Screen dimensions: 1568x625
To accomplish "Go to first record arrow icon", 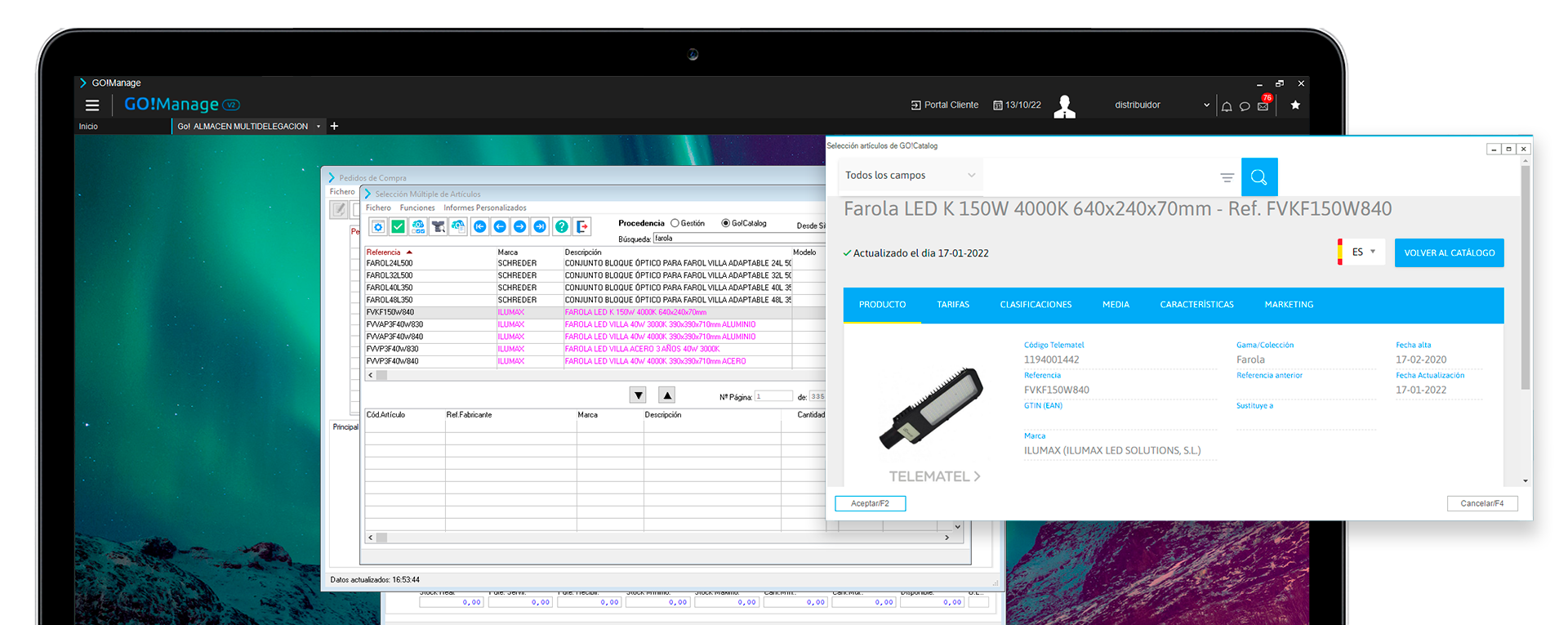I will pos(480,226).
